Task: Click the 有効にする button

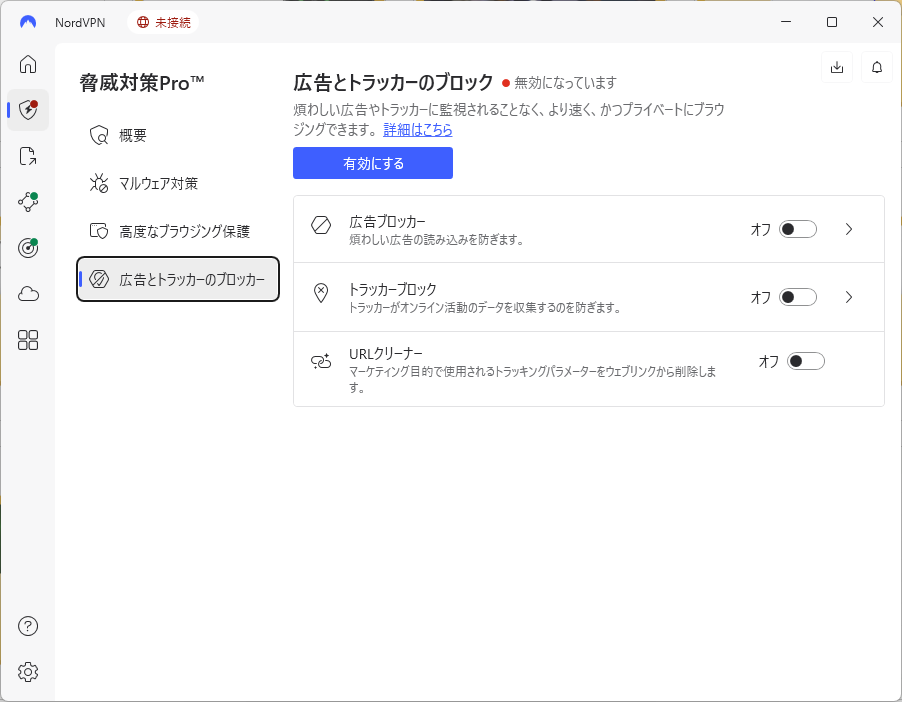Action: [x=372, y=163]
